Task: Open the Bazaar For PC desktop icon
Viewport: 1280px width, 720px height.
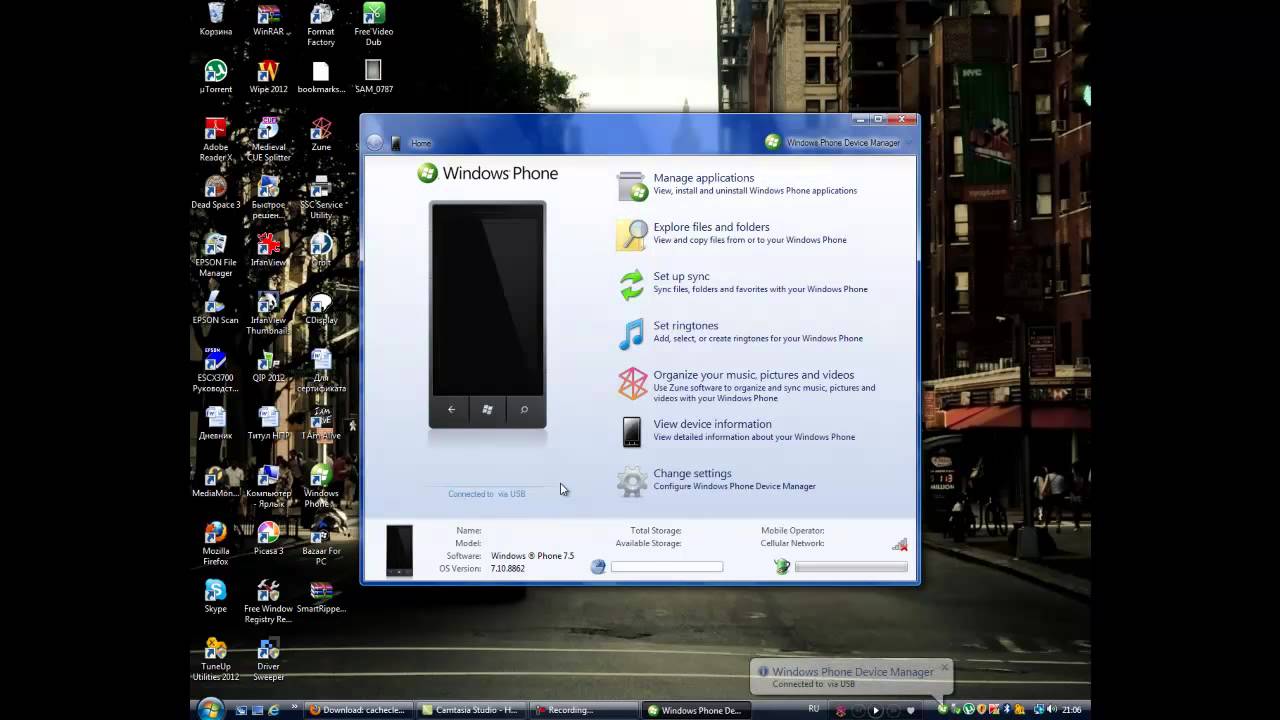Action: [321, 544]
